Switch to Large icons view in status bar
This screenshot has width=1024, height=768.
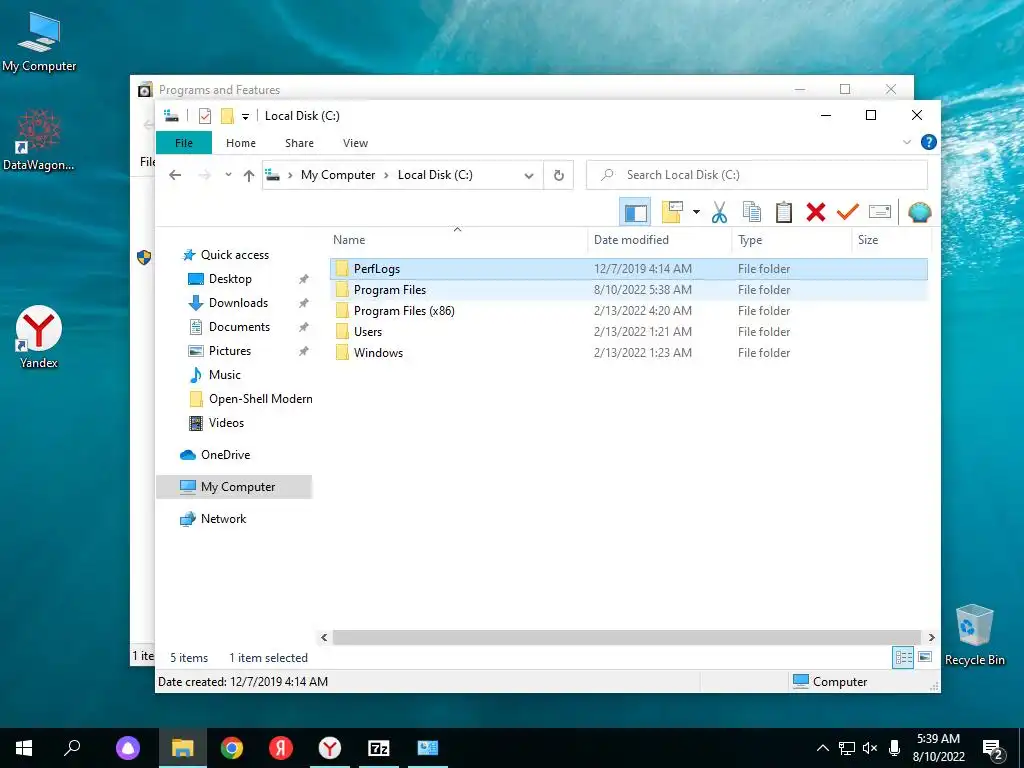pyautogui.click(x=925, y=657)
